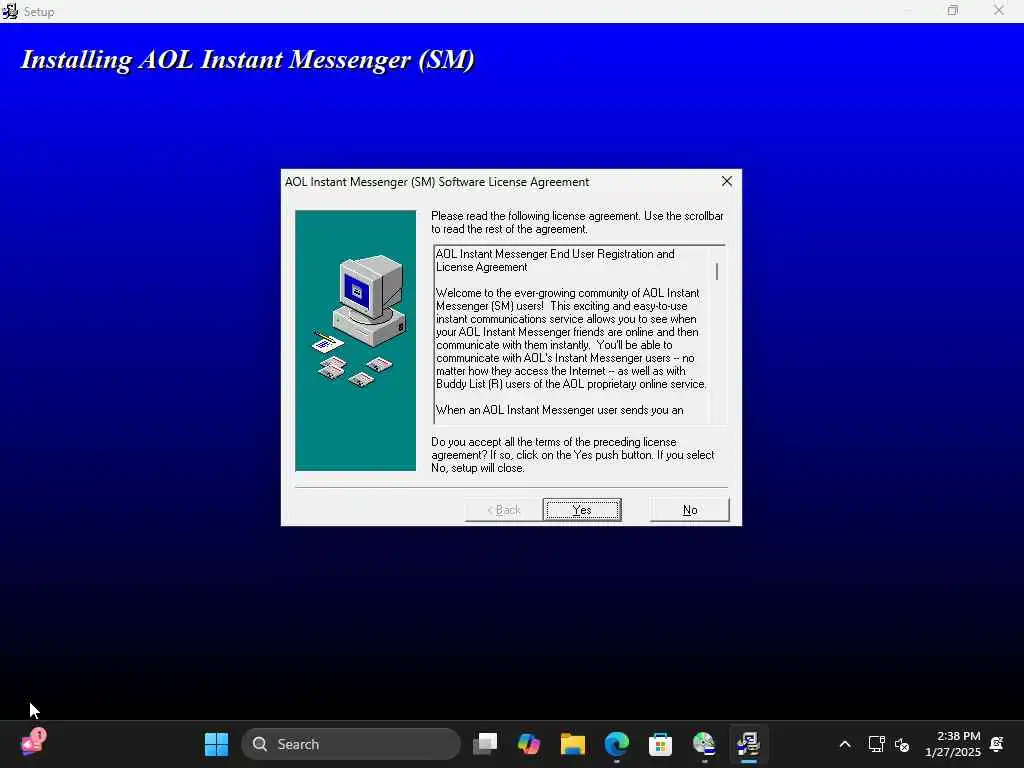Open the notifications bell icon
Viewport: 1024px width, 768px height.
pos(997,744)
